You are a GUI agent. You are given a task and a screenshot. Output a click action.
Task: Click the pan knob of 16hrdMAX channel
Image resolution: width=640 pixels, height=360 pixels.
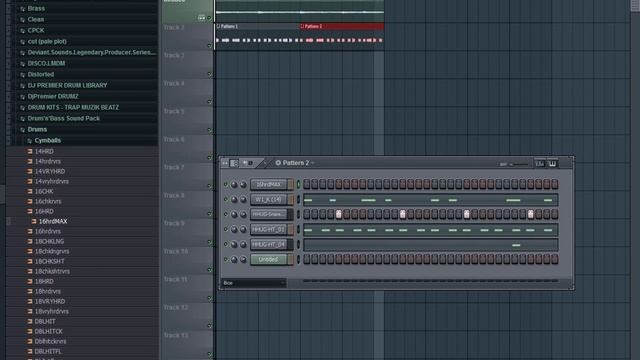pyautogui.click(x=234, y=184)
